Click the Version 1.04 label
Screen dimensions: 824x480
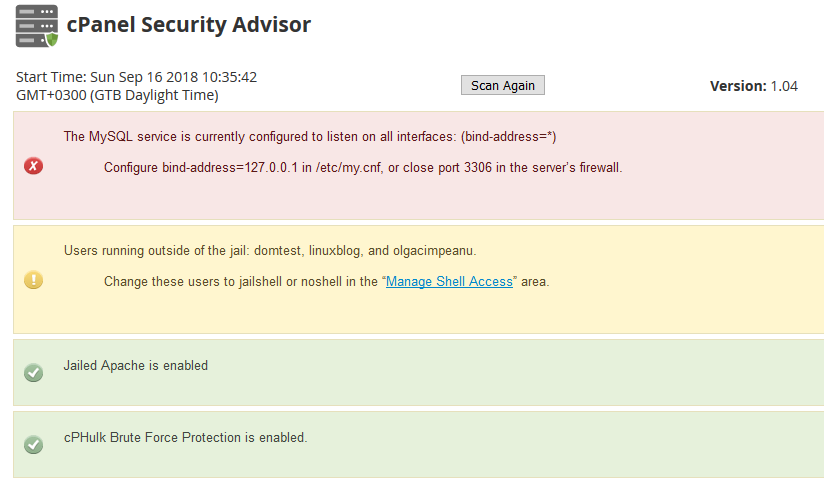coord(754,86)
